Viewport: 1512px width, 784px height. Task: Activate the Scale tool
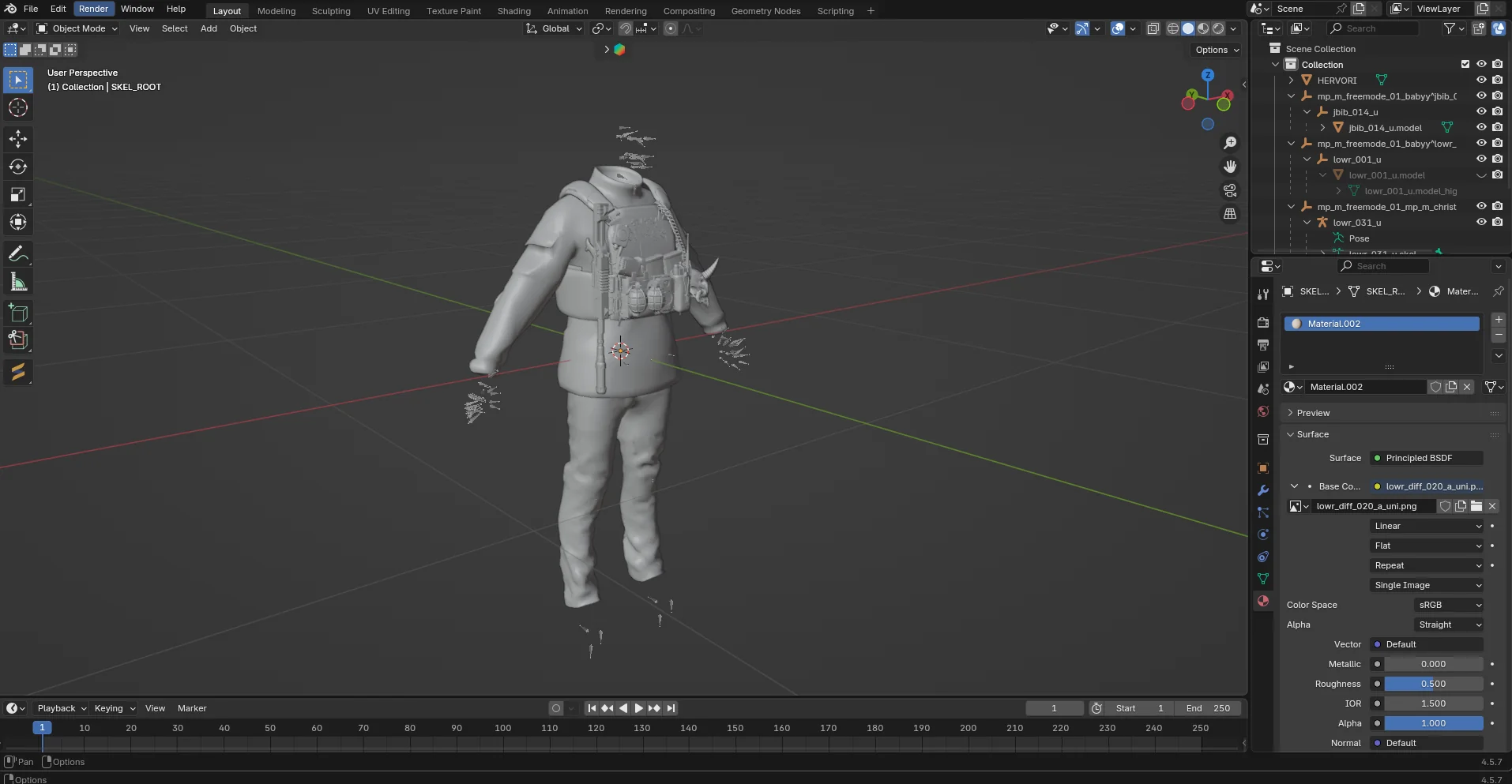(18, 194)
